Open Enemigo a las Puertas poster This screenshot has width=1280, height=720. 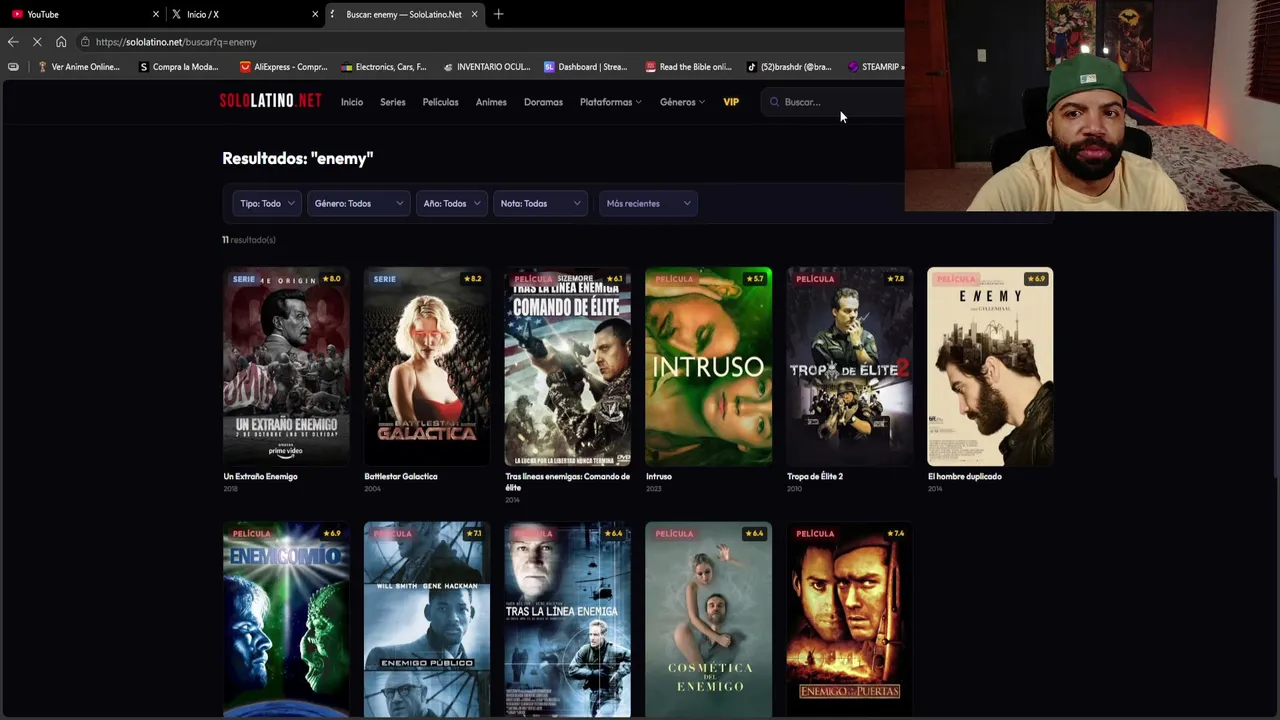coord(850,619)
